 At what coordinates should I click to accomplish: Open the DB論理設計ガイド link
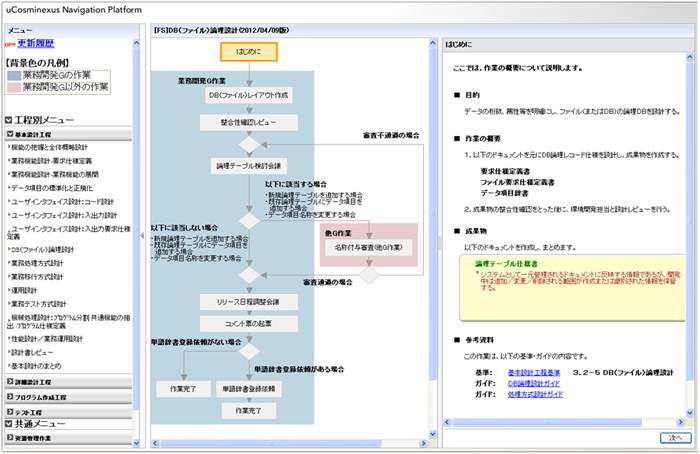[533, 382]
